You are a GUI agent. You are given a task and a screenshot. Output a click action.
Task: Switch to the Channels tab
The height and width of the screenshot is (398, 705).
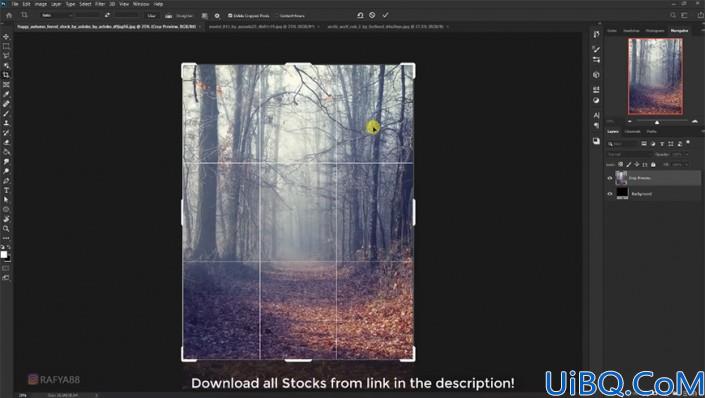[633, 132]
